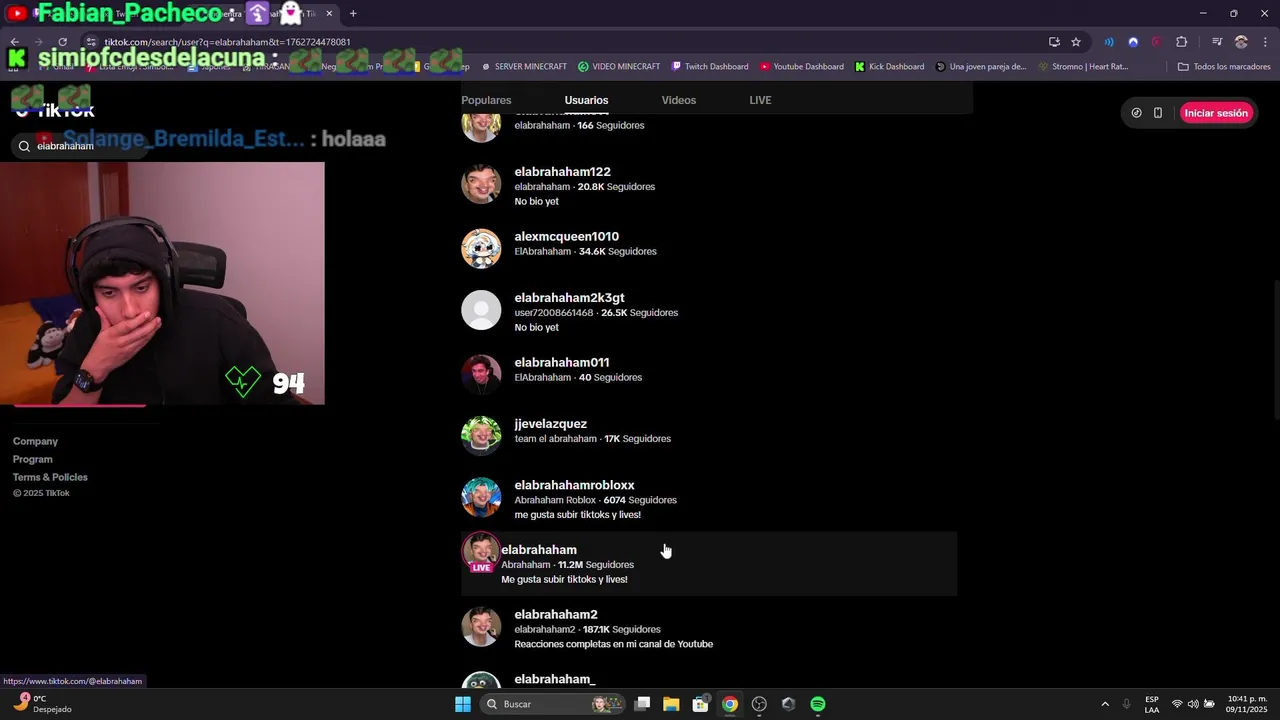The height and width of the screenshot is (720, 1280).
Task: Click 'Reacciones completas en mi canal de Youtube'
Action: 613,644
